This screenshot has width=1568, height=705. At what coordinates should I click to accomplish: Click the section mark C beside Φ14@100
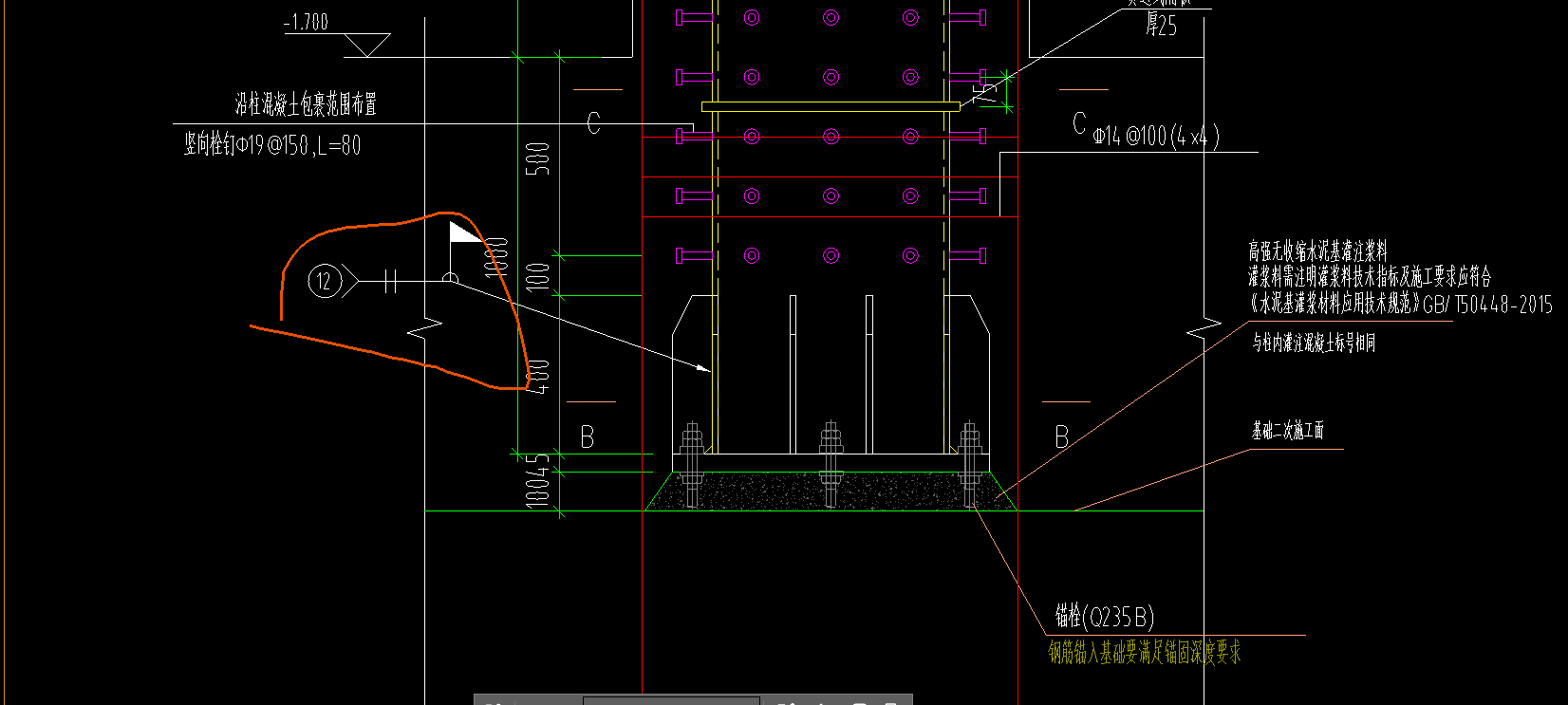(x=1079, y=122)
